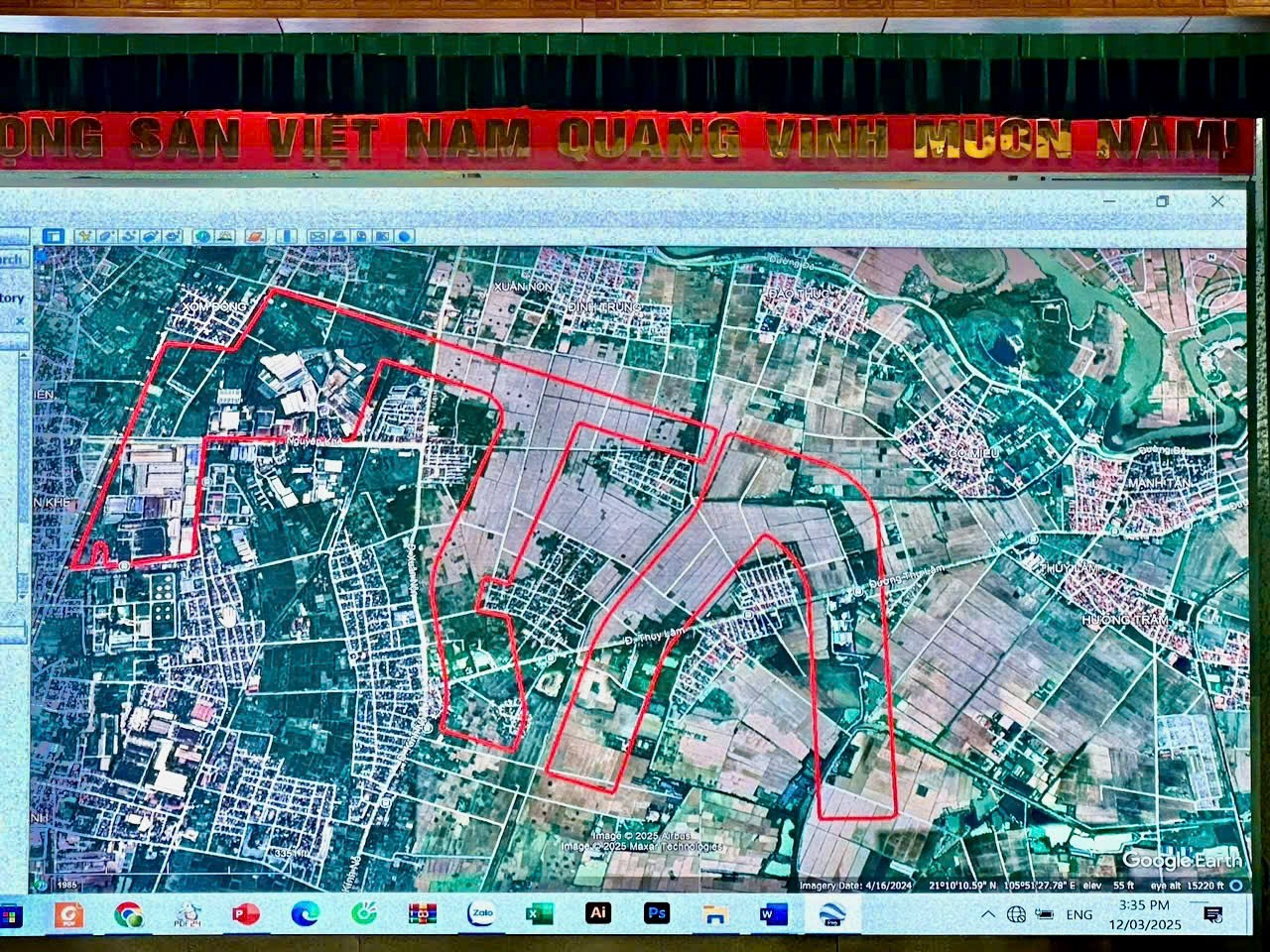Image resolution: width=1270 pixels, height=952 pixels.
Task: Click the Email envelope icon in toolbar
Action: 317,236
